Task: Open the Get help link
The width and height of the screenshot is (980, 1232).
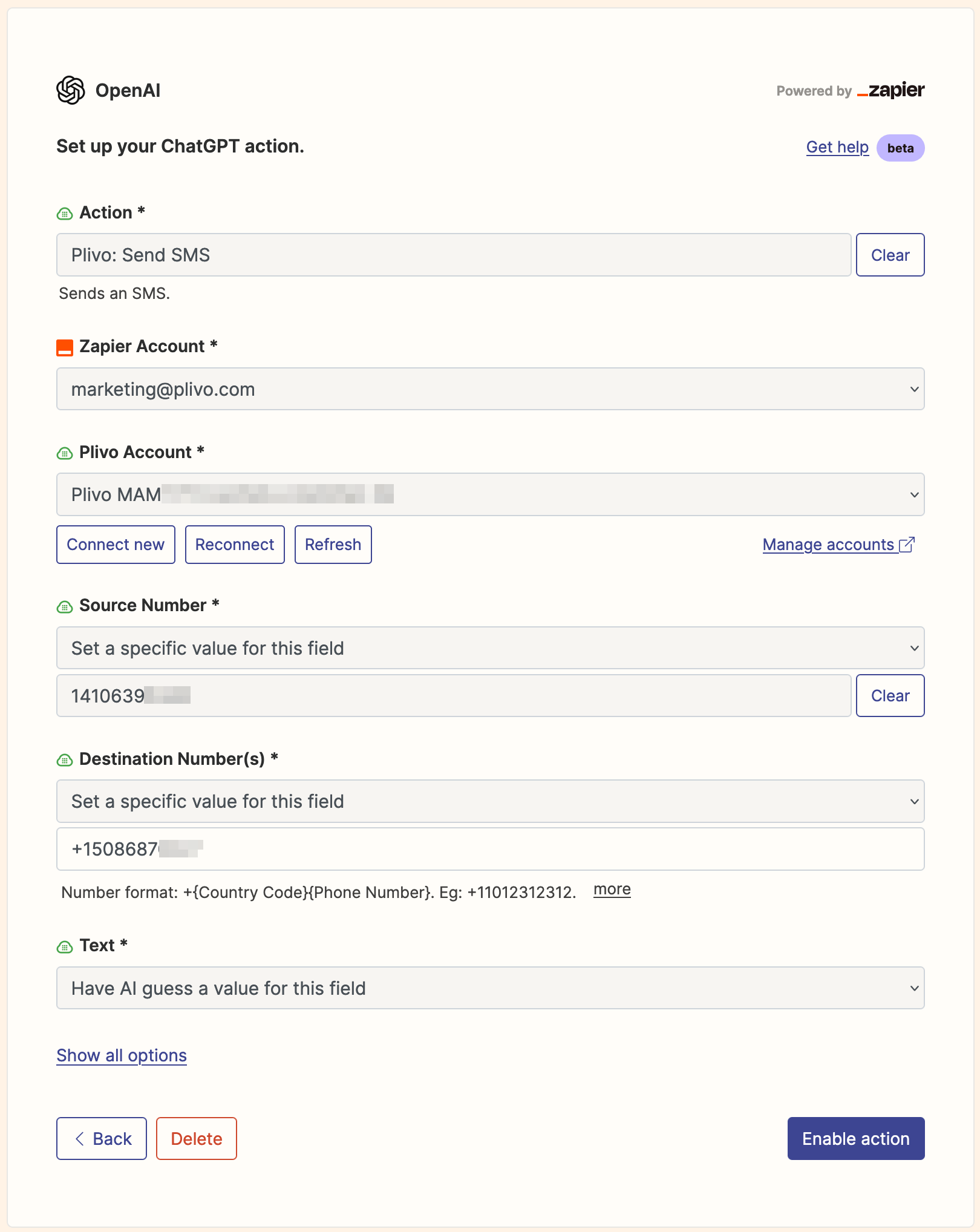Action: click(837, 147)
